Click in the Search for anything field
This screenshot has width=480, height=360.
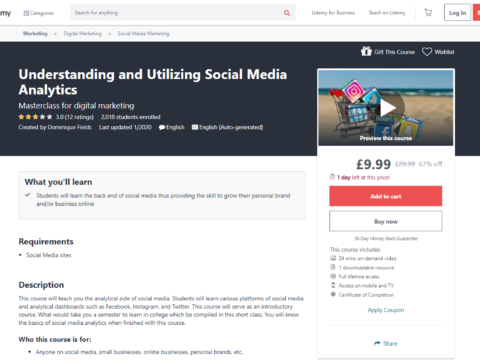(x=177, y=13)
